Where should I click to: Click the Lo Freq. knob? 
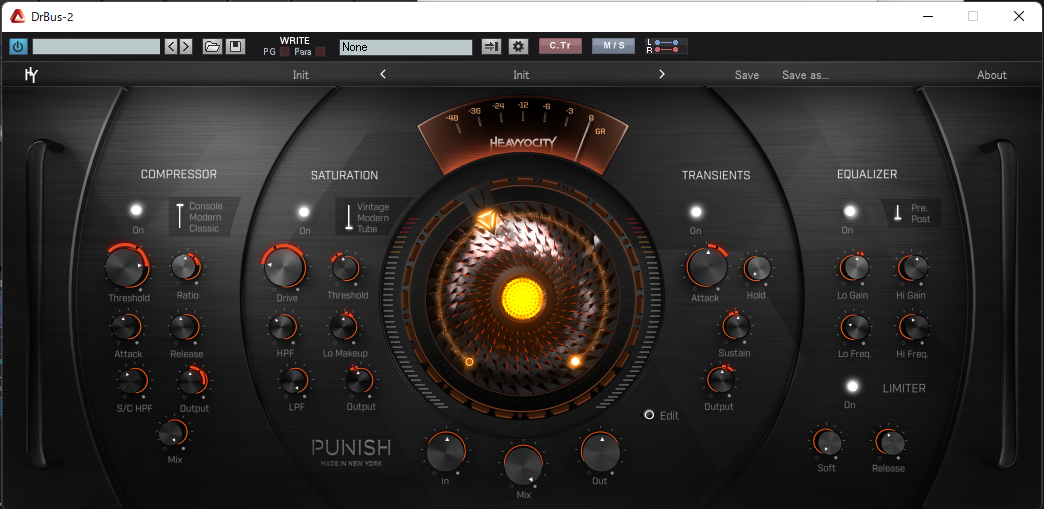point(855,327)
